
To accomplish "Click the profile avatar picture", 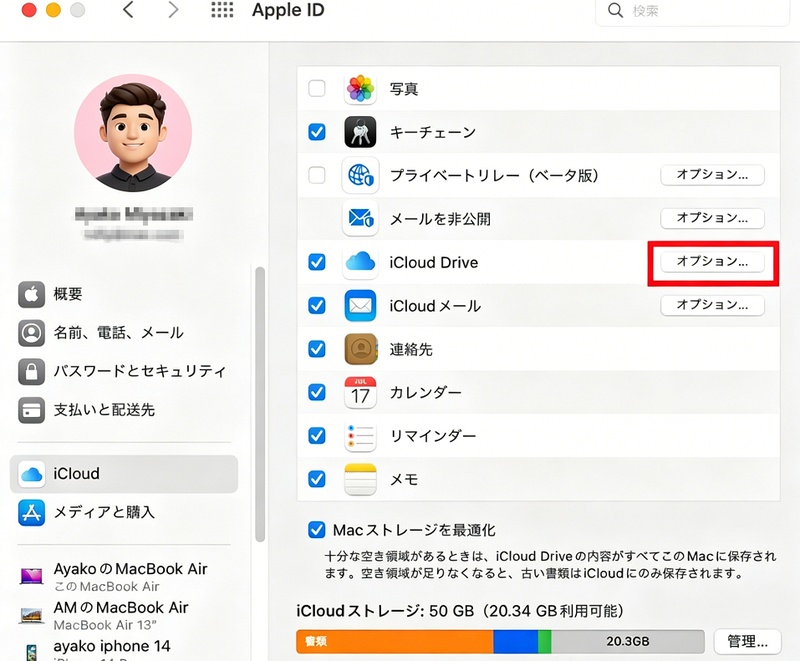I will pyautogui.click(x=133, y=133).
